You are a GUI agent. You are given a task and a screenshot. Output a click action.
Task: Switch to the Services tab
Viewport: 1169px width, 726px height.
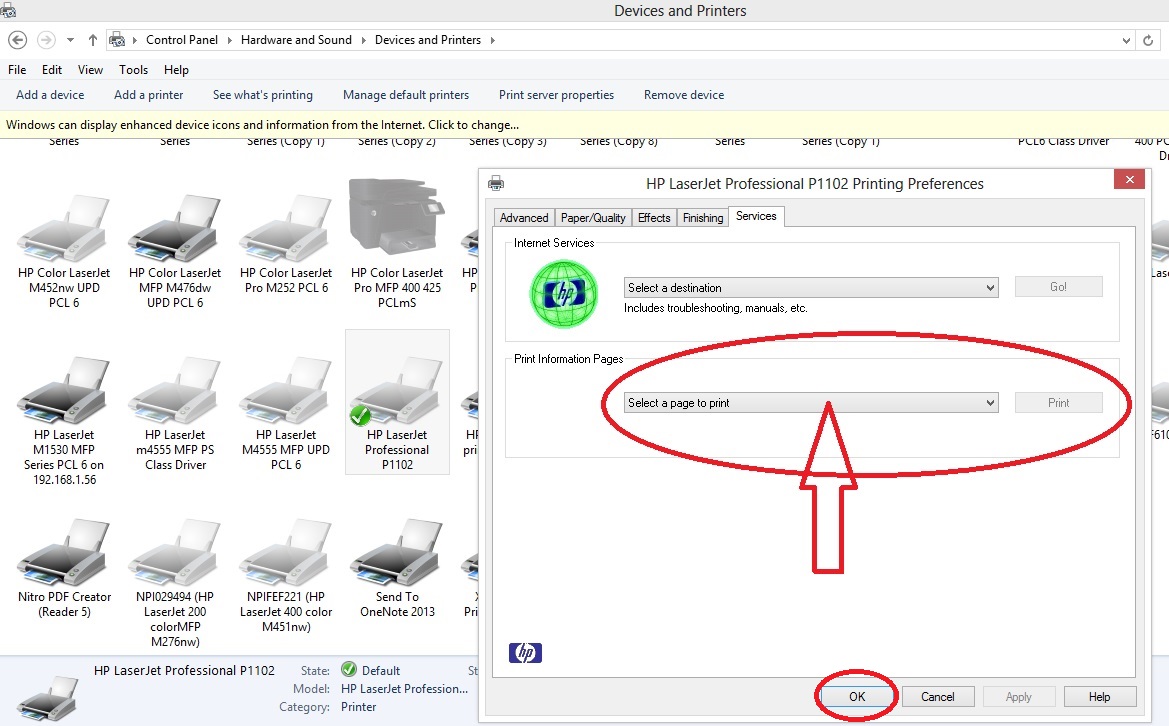tap(756, 216)
